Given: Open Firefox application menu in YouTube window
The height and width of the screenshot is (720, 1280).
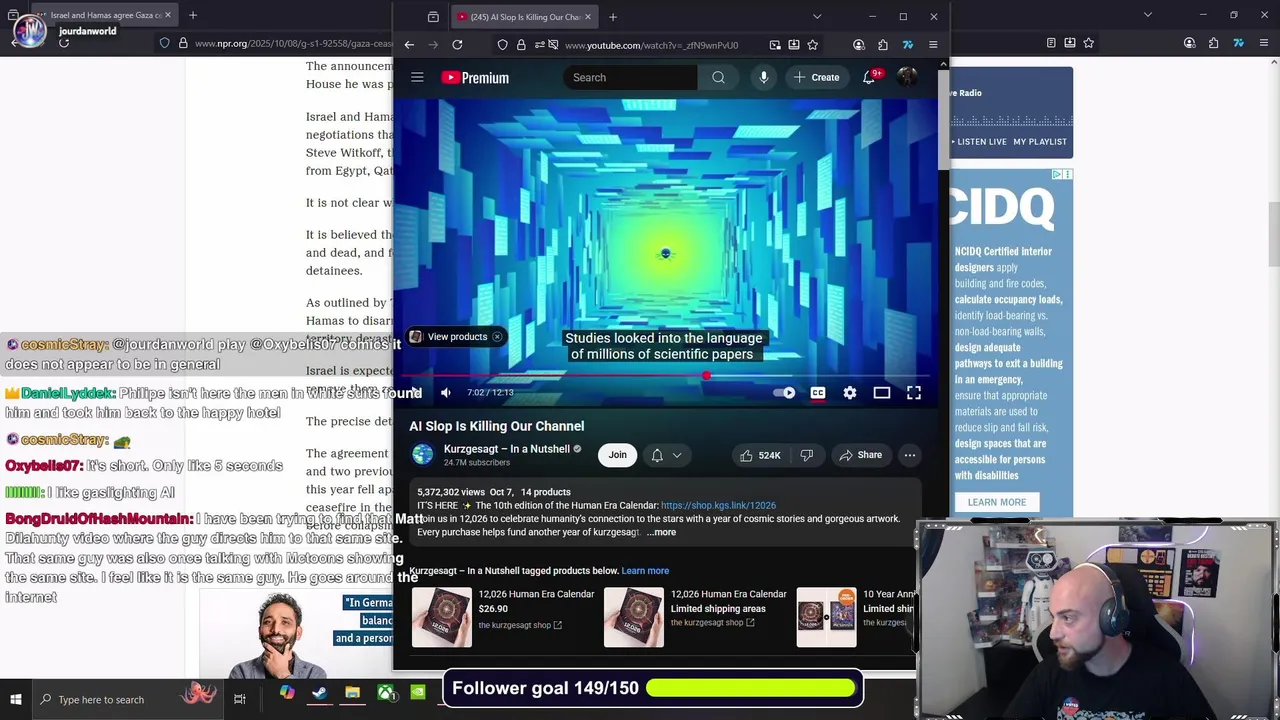Looking at the screenshot, I should (x=933, y=45).
